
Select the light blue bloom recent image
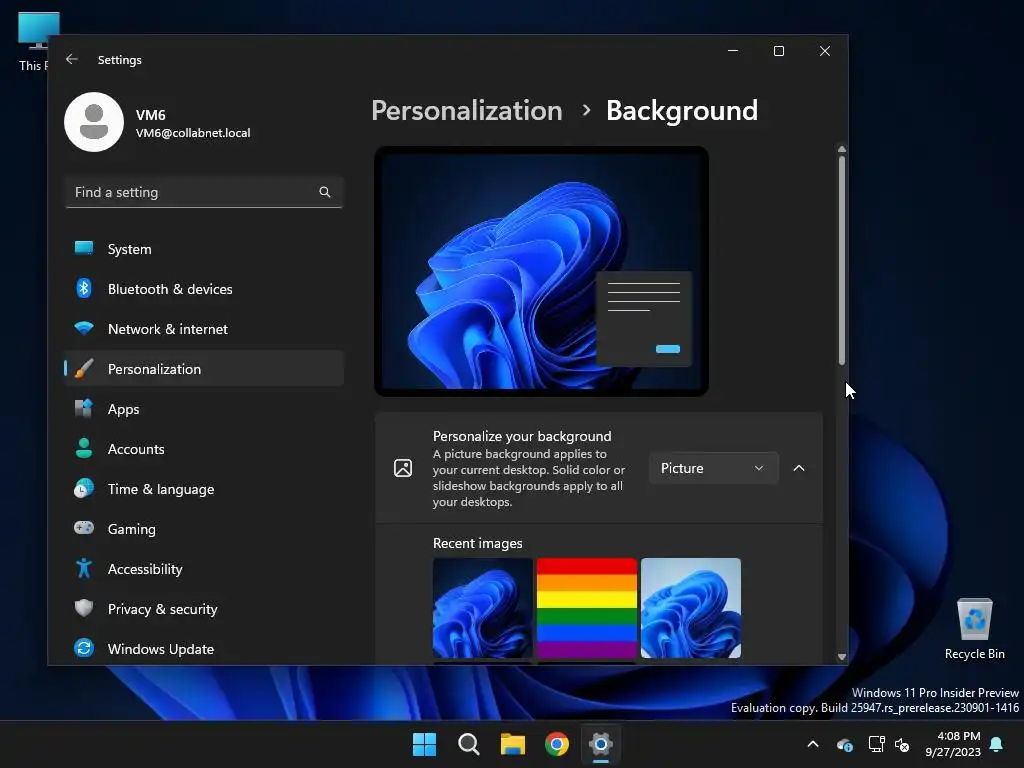point(691,608)
